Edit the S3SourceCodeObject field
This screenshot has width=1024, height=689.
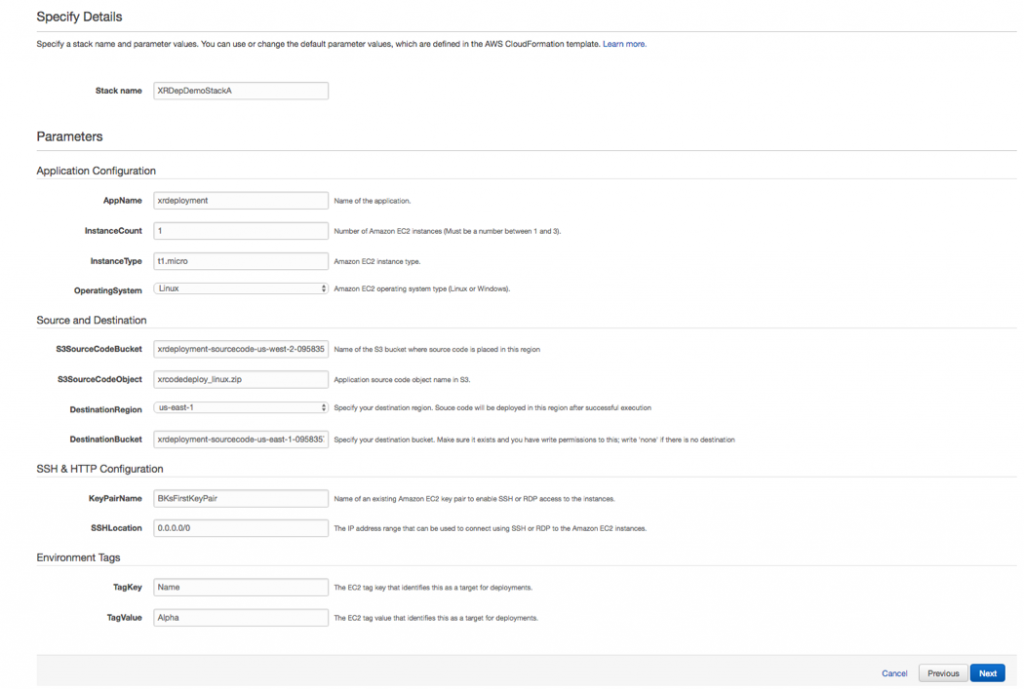coord(241,379)
